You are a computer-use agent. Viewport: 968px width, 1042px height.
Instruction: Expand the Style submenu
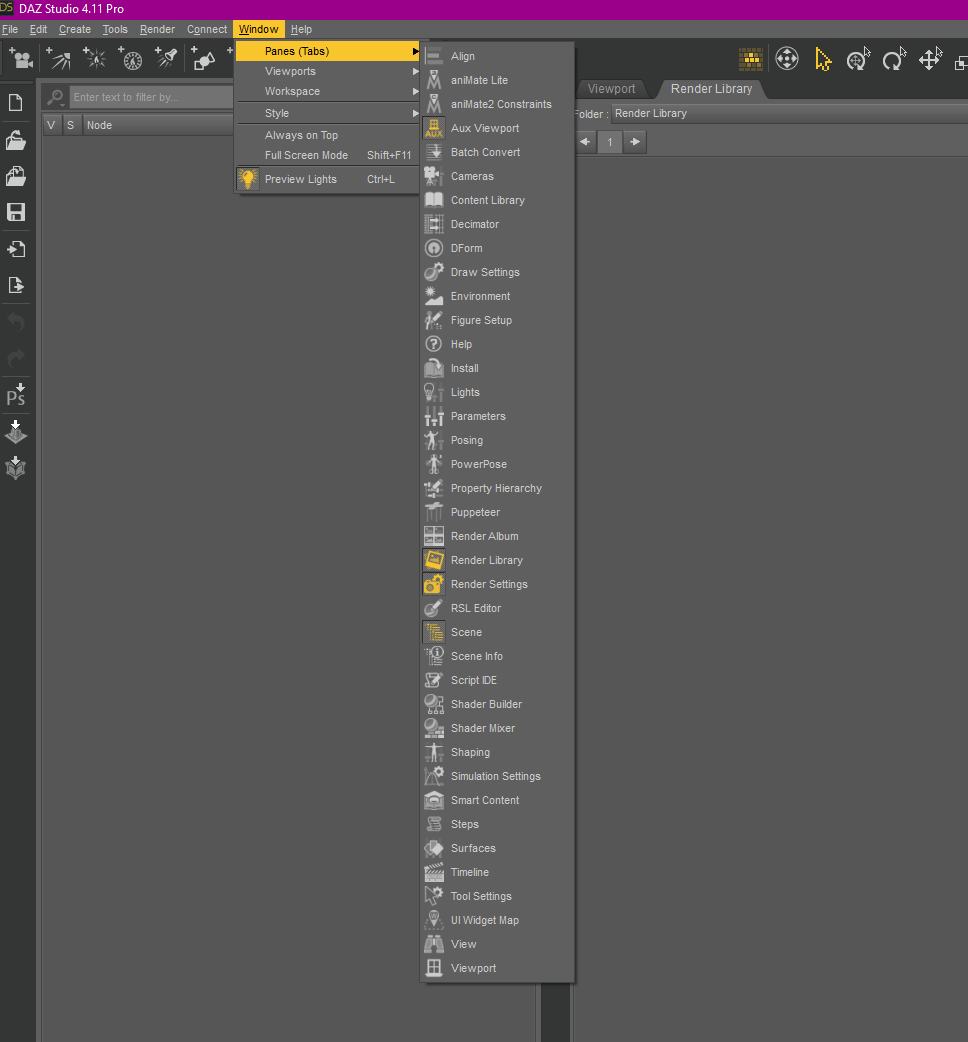(x=328, y=113)
